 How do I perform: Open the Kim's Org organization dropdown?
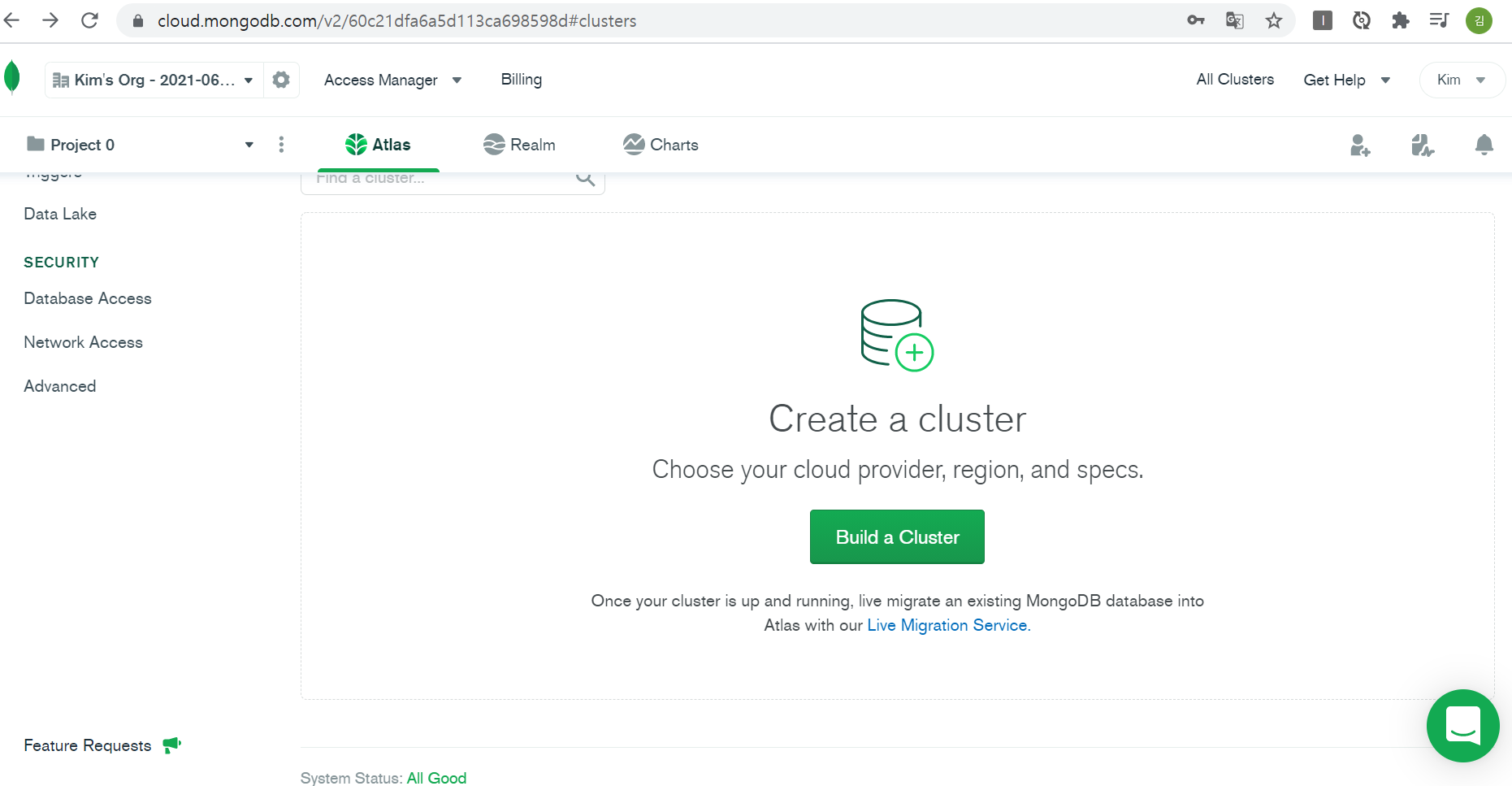point(154,80)
